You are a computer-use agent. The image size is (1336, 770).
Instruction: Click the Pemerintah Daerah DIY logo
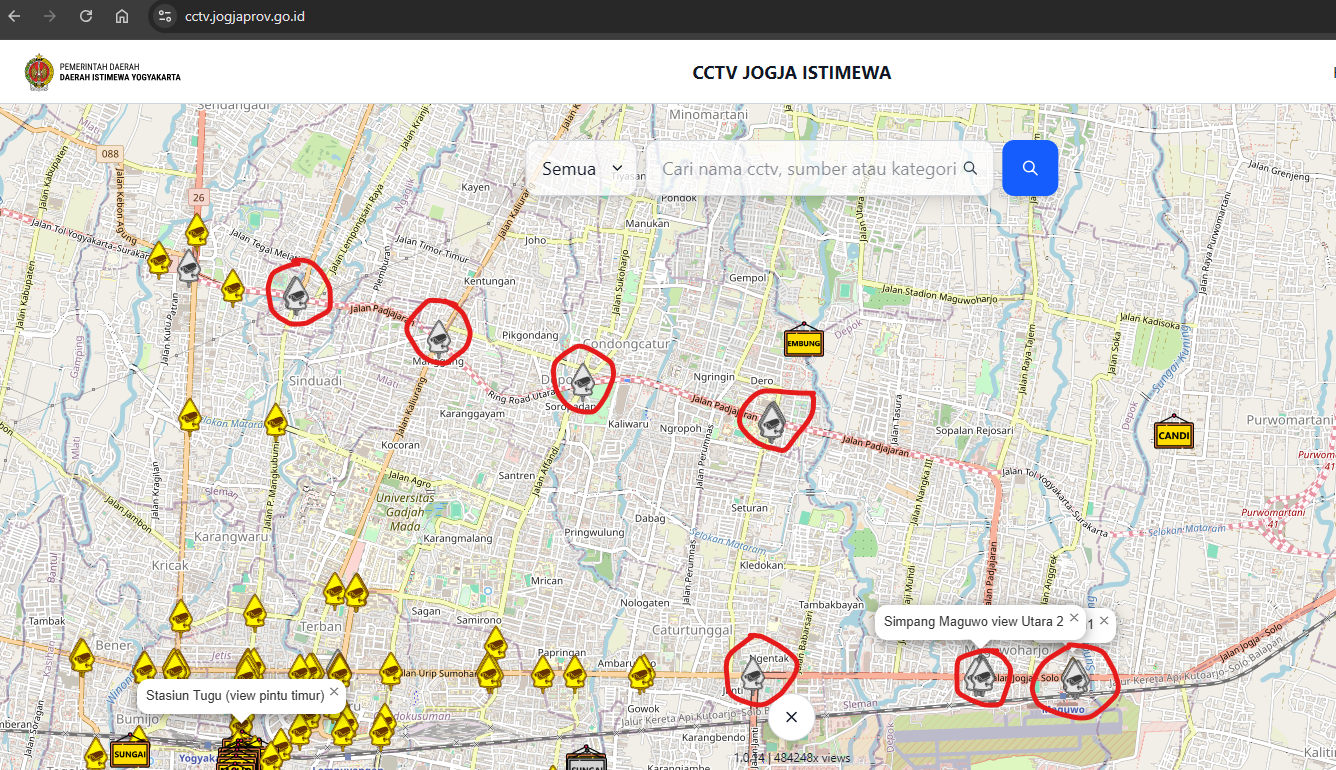[x=40, y=72]
